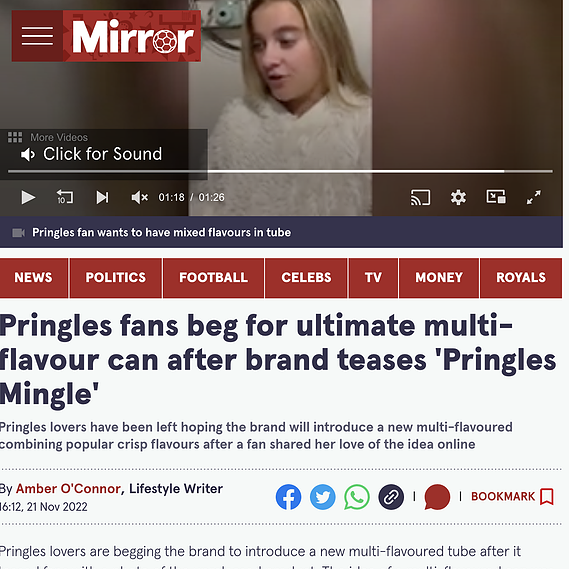The width and height of the screenshot is (569, 569).
Task: Bookmark this article
Action: [512, 496]
